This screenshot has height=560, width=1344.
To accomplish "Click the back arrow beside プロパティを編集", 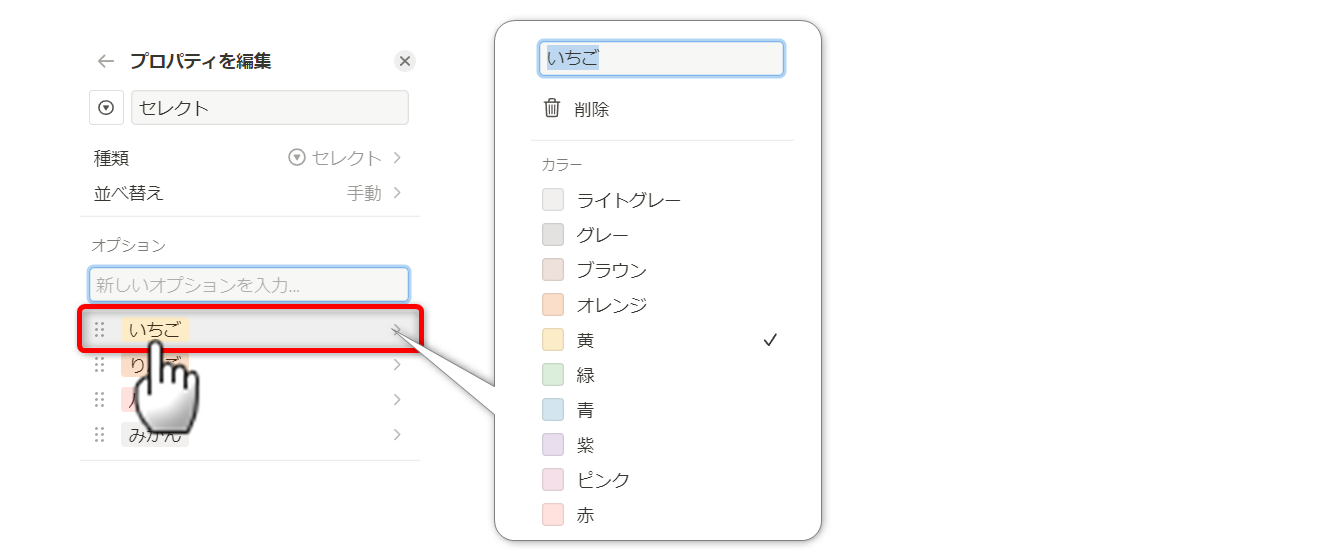I will coord(106,61).
